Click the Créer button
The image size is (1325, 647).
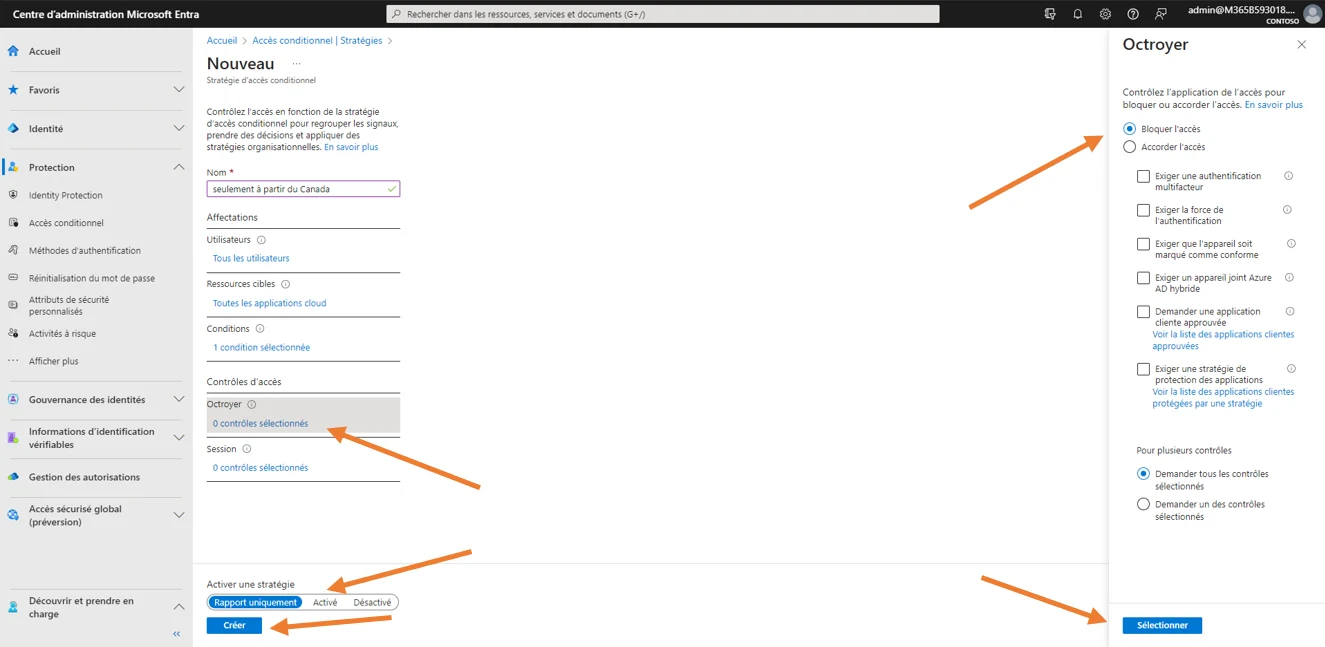(x=234, y=625)
